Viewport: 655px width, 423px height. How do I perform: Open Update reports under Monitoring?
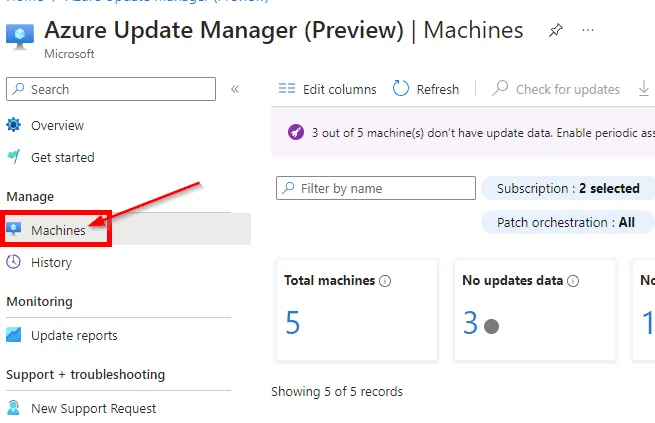click(x=73, y=335)
